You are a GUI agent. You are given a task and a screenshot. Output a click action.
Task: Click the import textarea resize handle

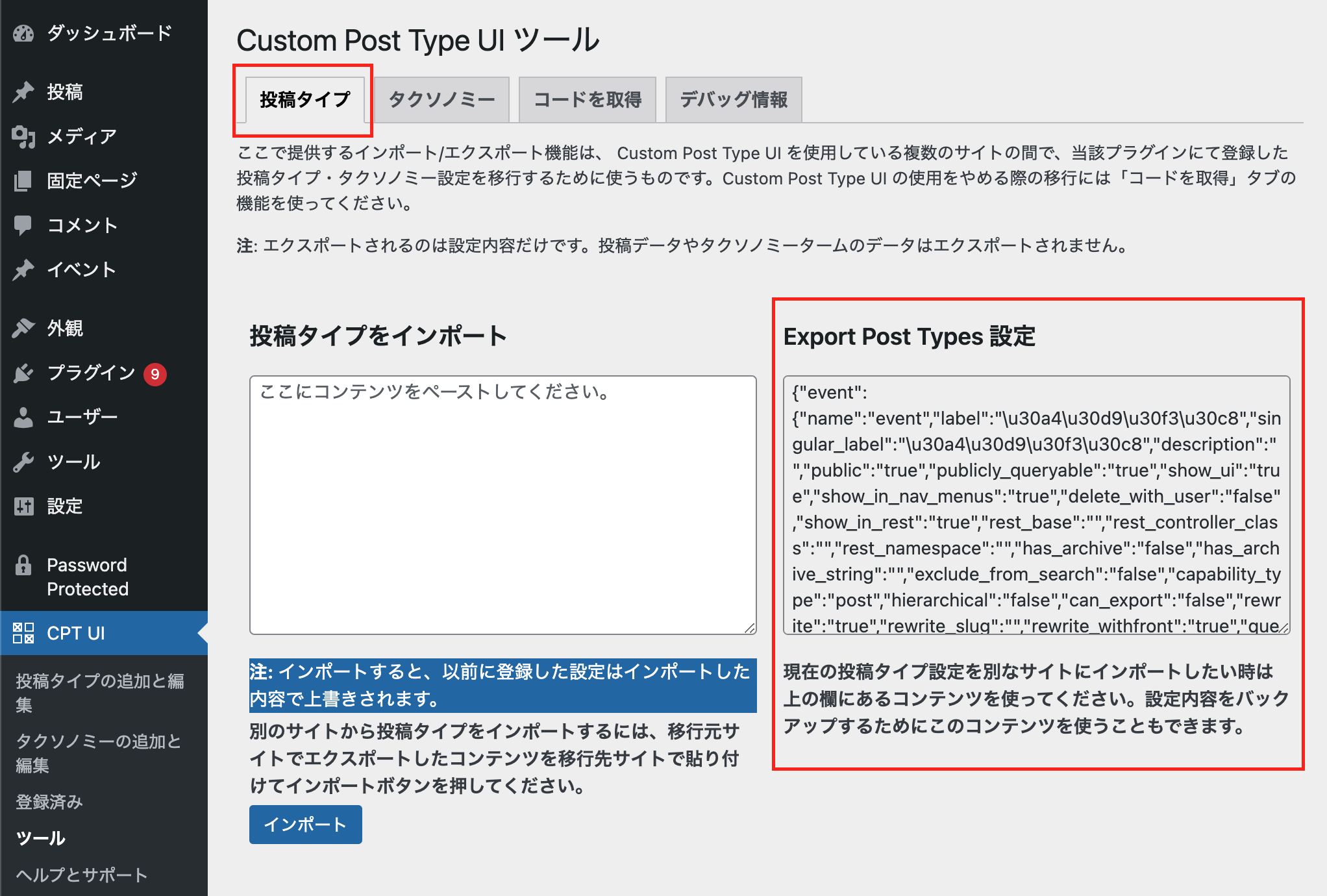click(750, 628)
